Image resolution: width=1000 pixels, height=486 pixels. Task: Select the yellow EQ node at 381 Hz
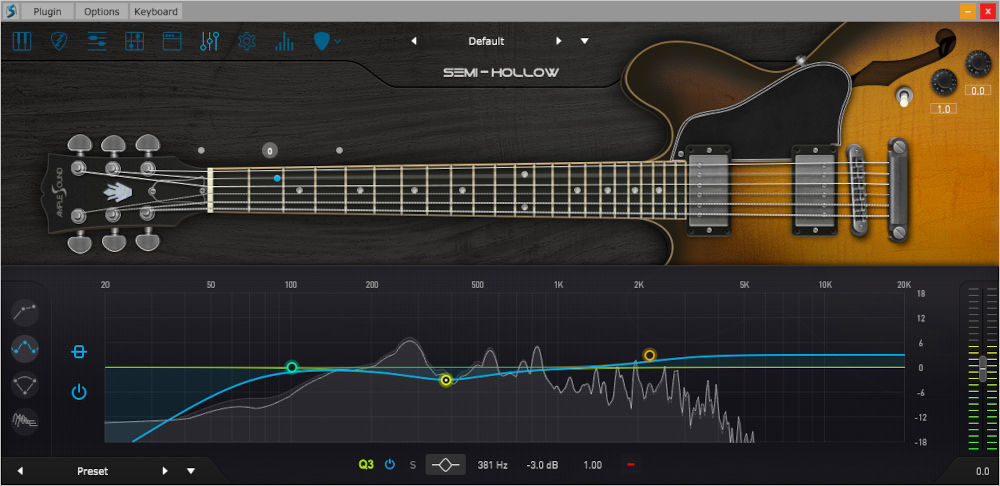pos(446,380)
